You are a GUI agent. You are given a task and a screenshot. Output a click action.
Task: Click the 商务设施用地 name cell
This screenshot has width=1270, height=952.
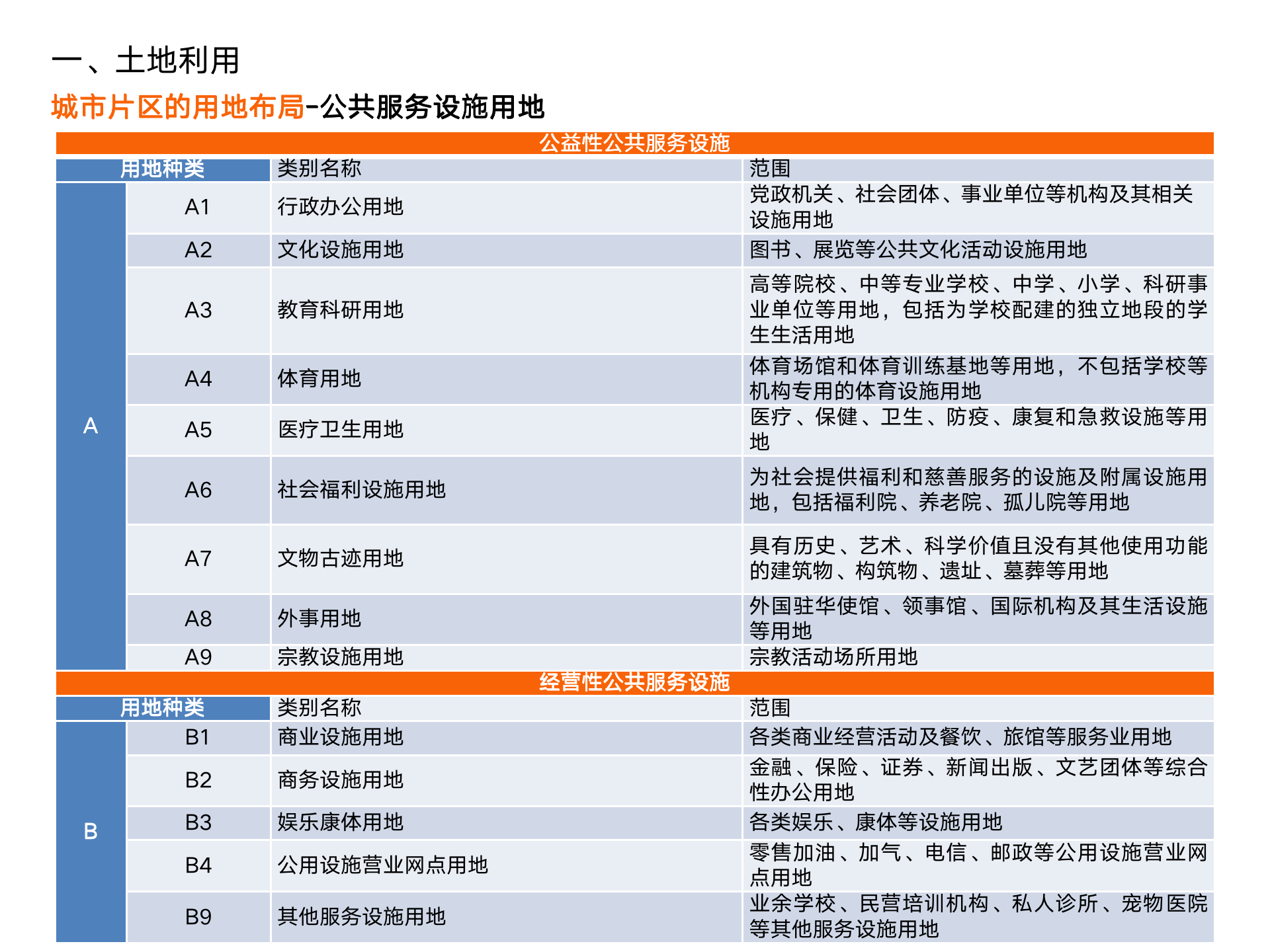[340, 780]
